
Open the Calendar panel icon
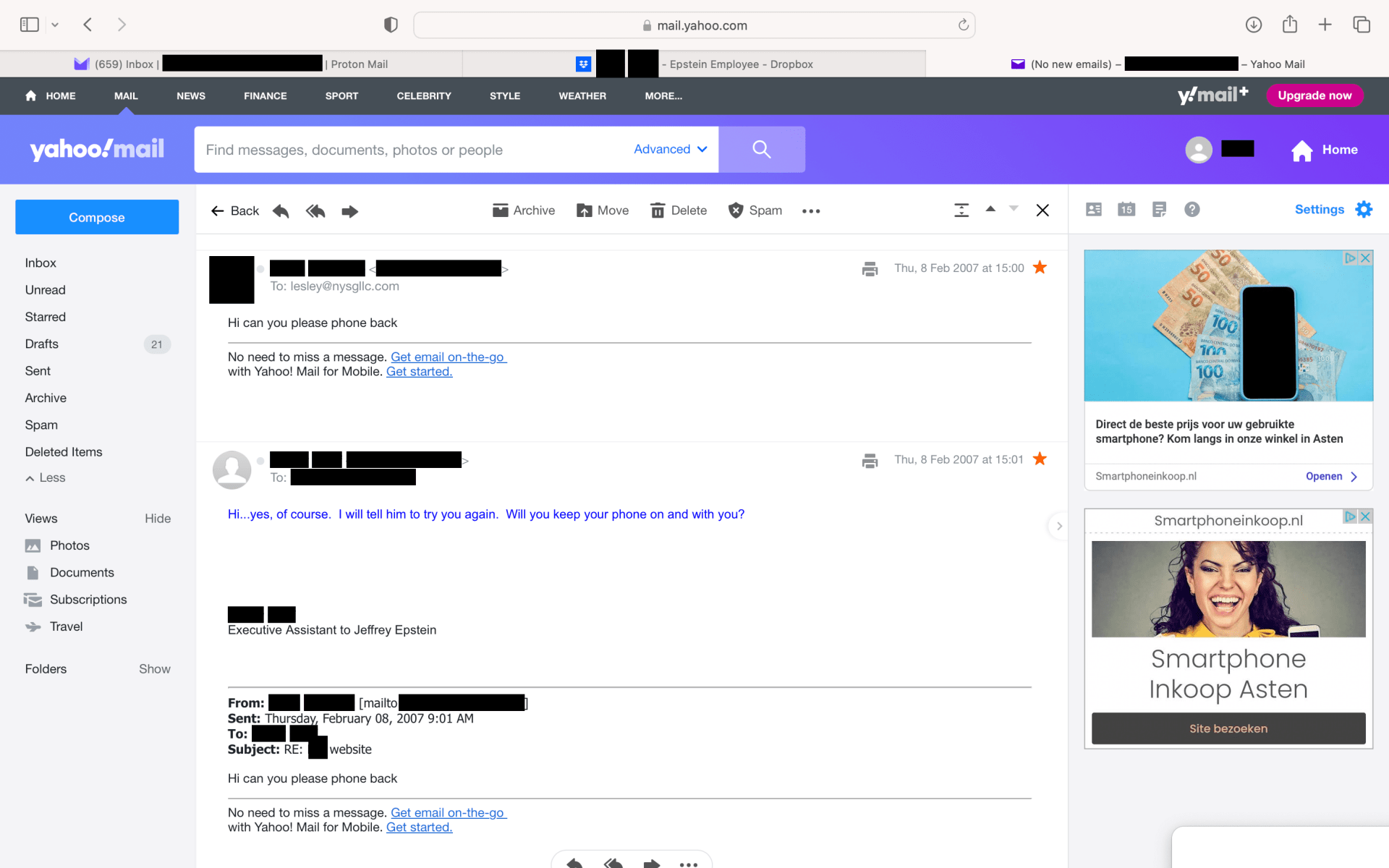point(1126,210)
